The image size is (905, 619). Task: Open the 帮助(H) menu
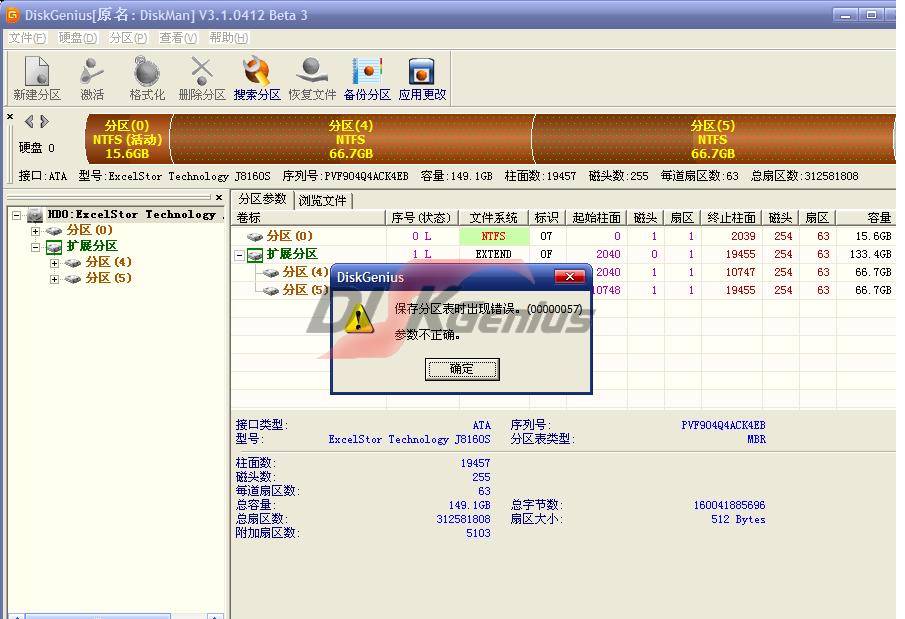pos(229,38)
